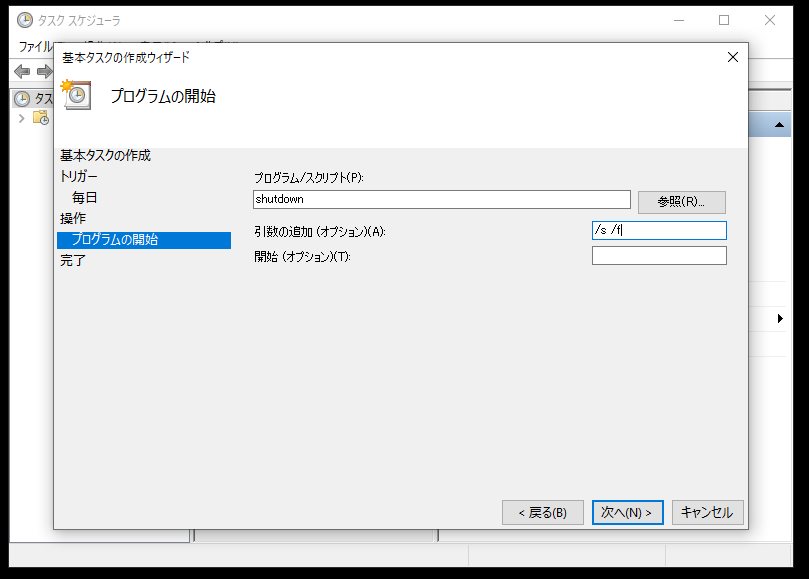Click the task library folder icon
809x579 pixels.
41,118
